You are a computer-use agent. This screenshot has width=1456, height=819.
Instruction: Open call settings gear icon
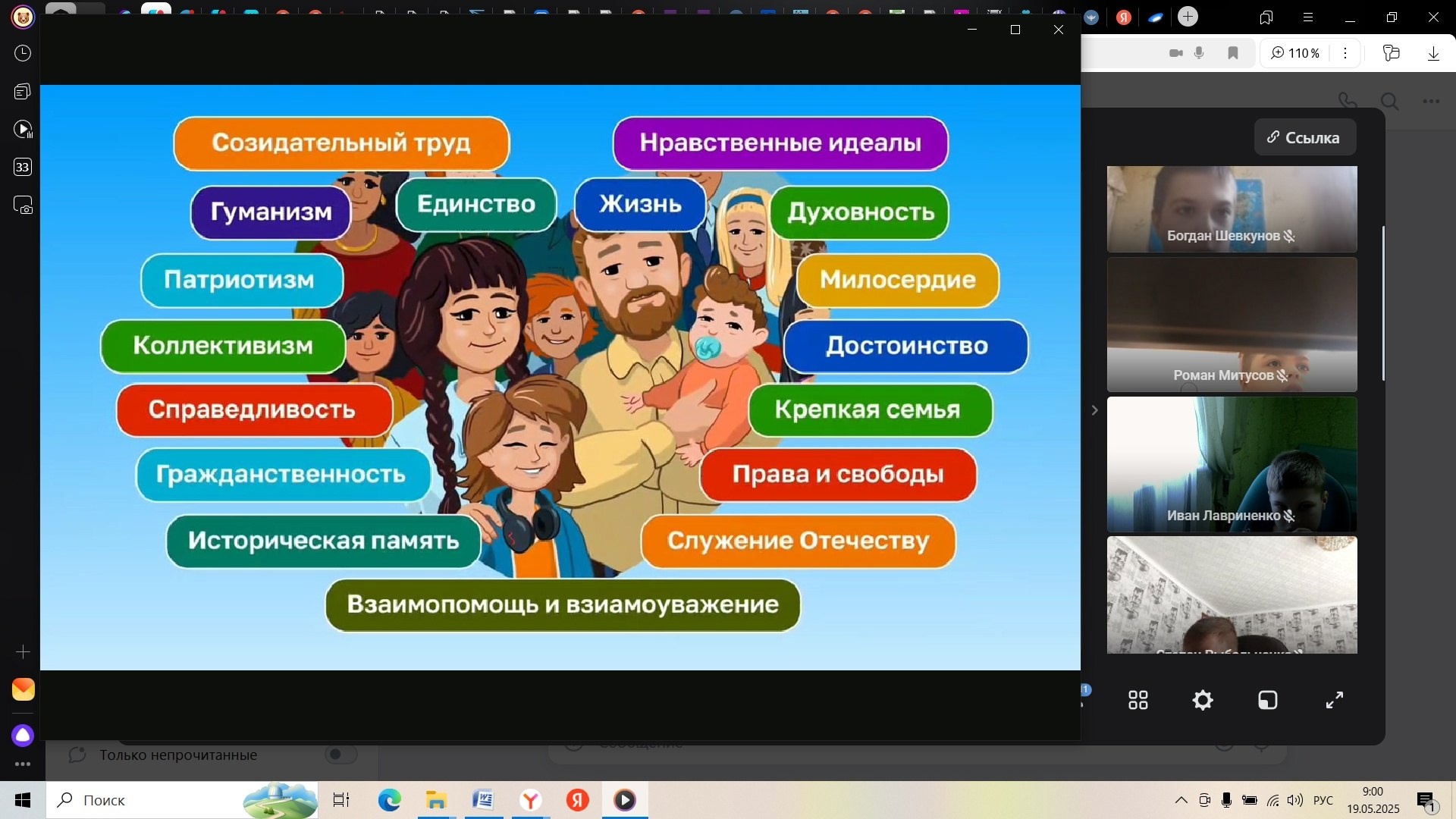[1203, 700]
